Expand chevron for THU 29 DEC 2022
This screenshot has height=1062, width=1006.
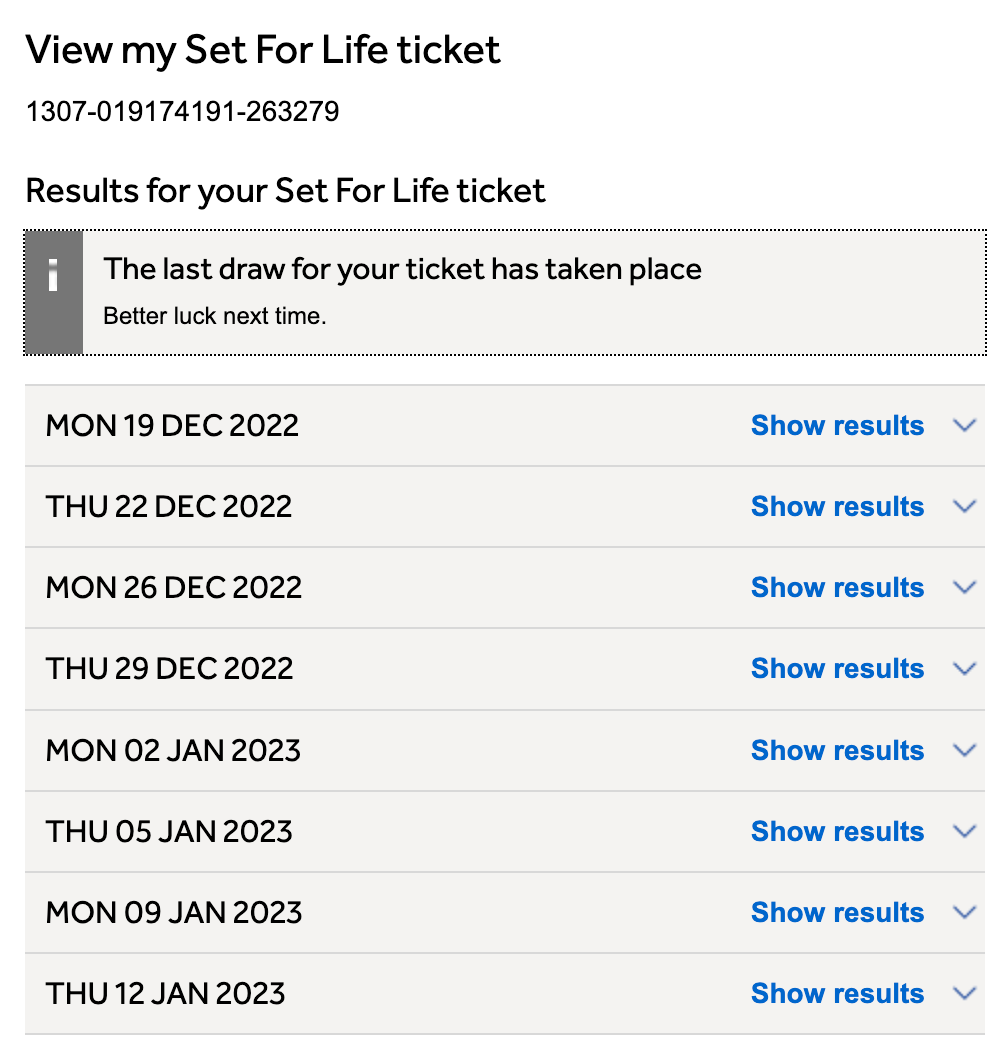[x=964, y=668]
